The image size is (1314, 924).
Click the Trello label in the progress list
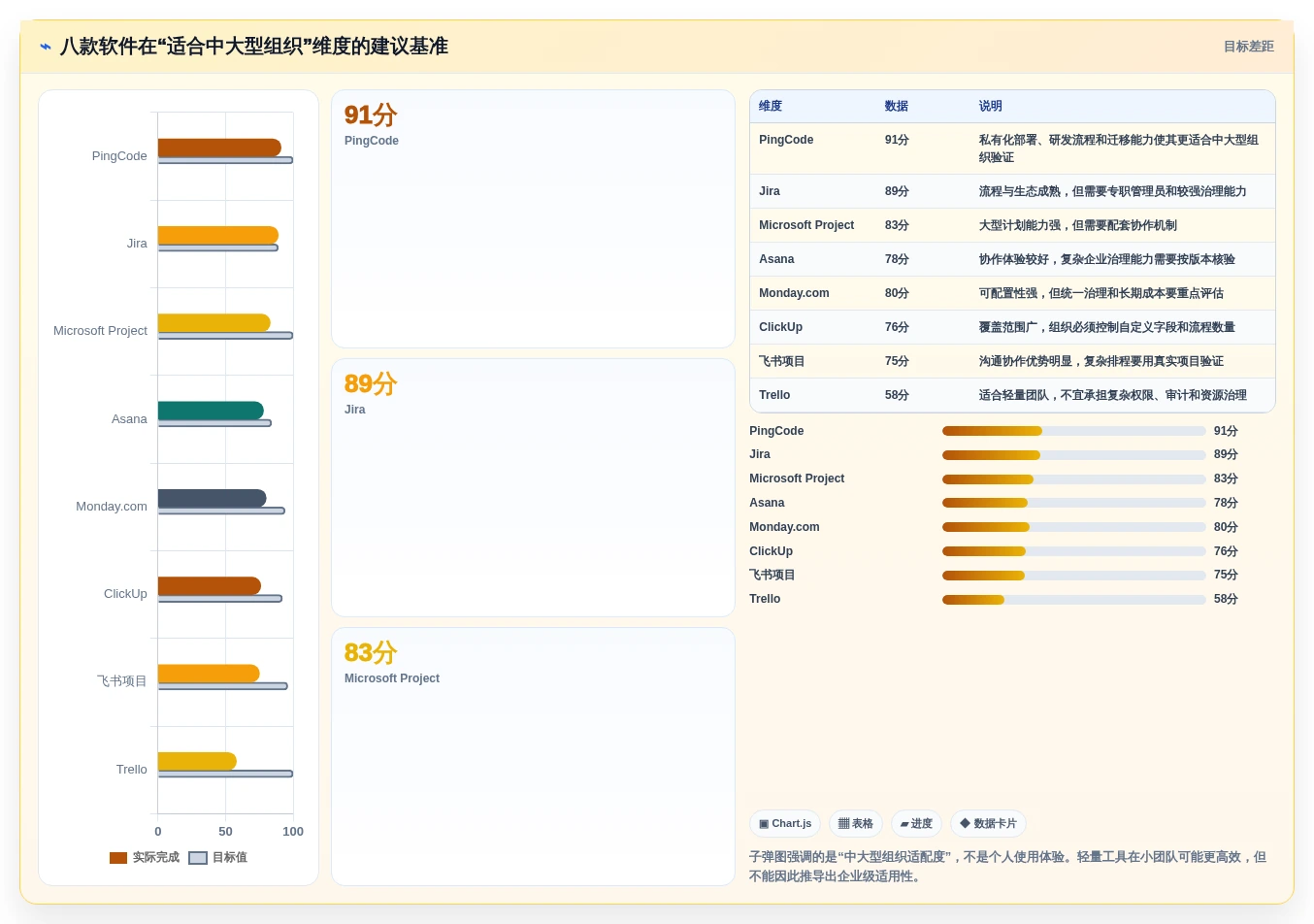tap(765, 599)
